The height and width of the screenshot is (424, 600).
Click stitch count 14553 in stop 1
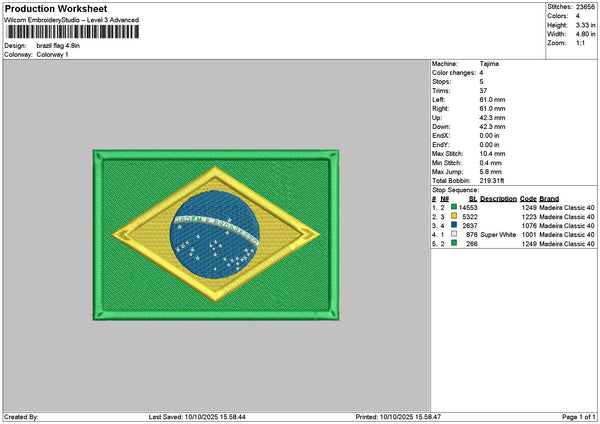pos(468,208)
